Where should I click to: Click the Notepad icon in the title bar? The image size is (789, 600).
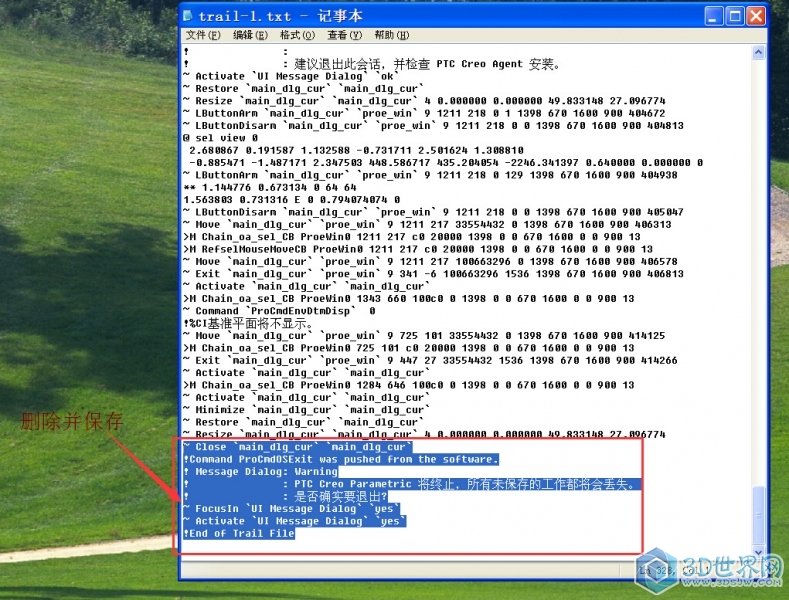(188, 16)
